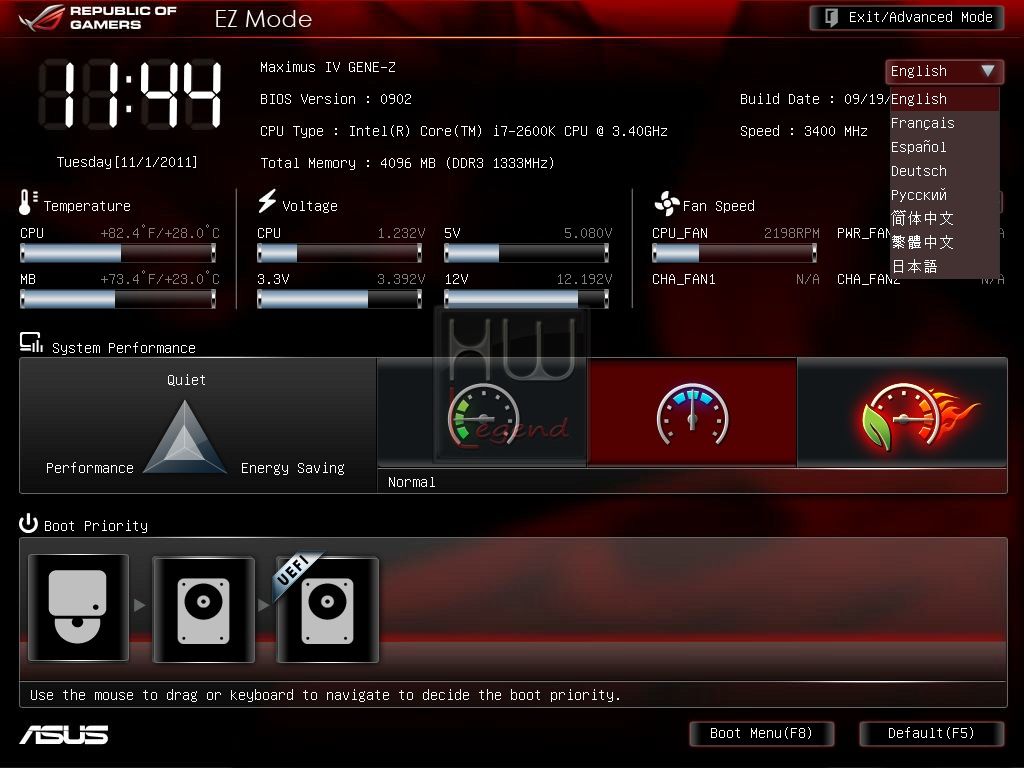Click the lightning bolt Voltage icon
Viewport: 1024px width, 768px height.
[267, 201]
